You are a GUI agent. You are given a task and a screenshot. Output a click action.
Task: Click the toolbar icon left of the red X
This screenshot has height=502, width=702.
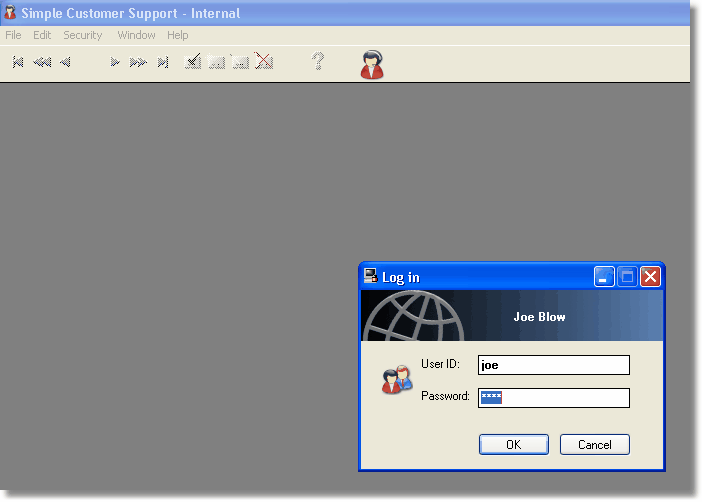240,62
